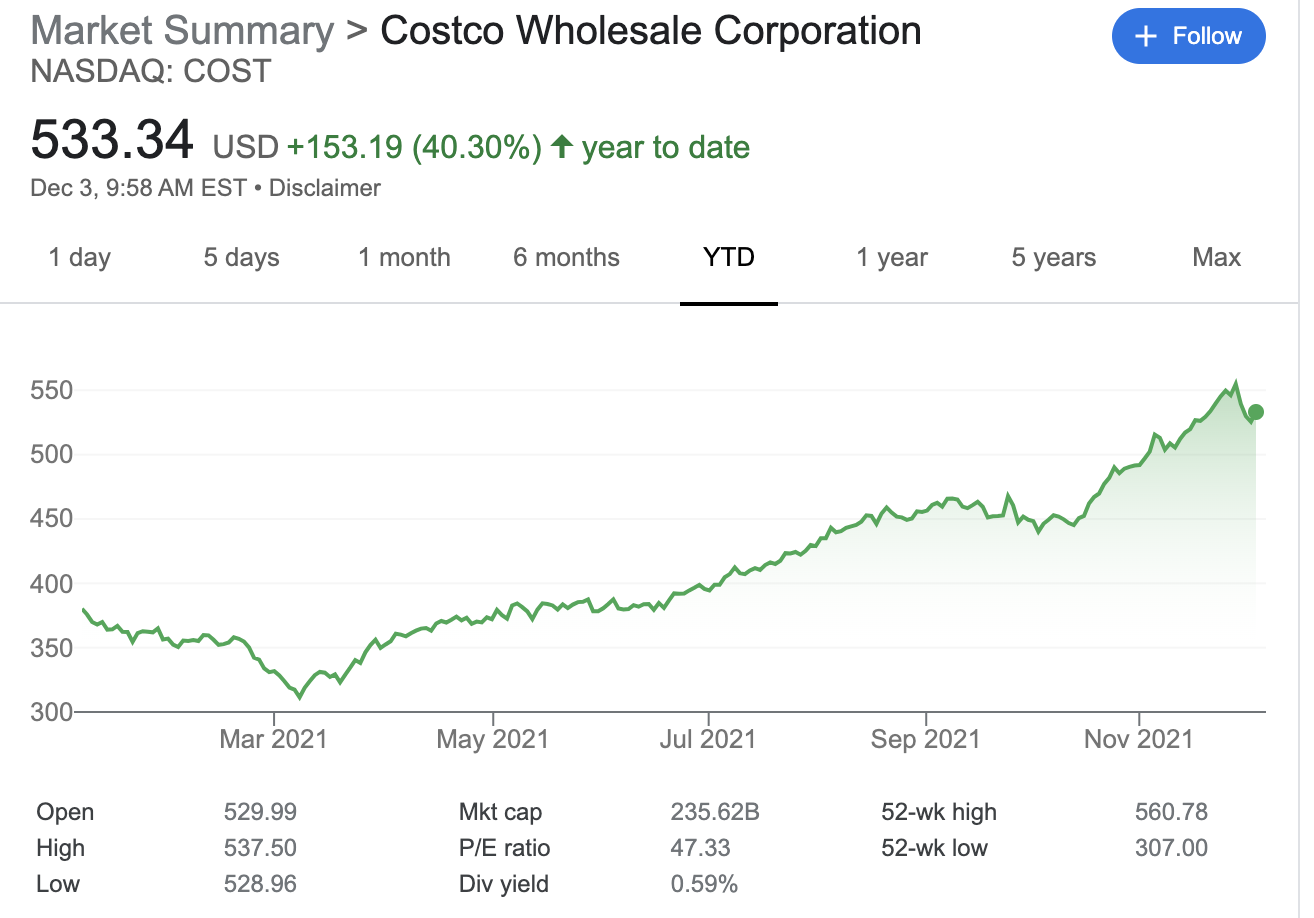The width and height of the screenshot is (1314, 918).
Task: Click the 52-wk low value 307.00
Action: 1171,848
